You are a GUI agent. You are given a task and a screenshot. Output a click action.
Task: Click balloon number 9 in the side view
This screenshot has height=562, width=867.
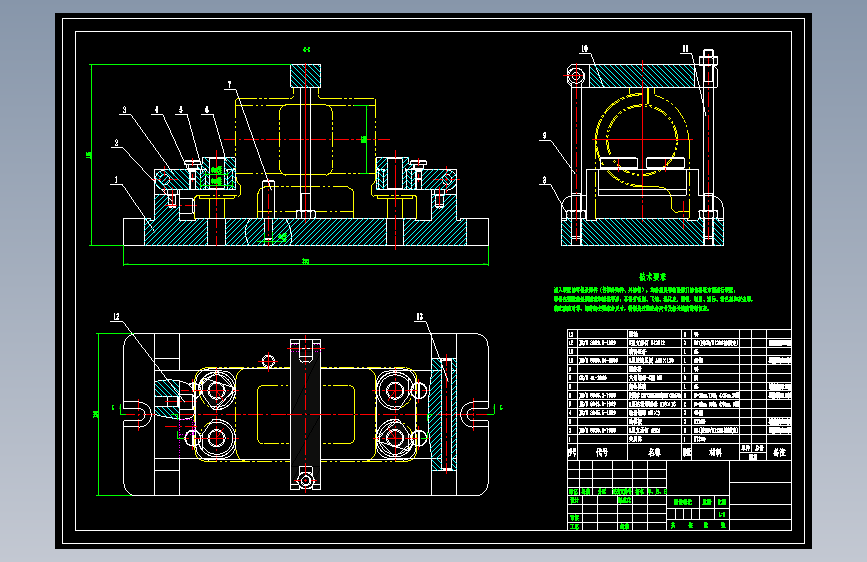[x=545, y=136]
